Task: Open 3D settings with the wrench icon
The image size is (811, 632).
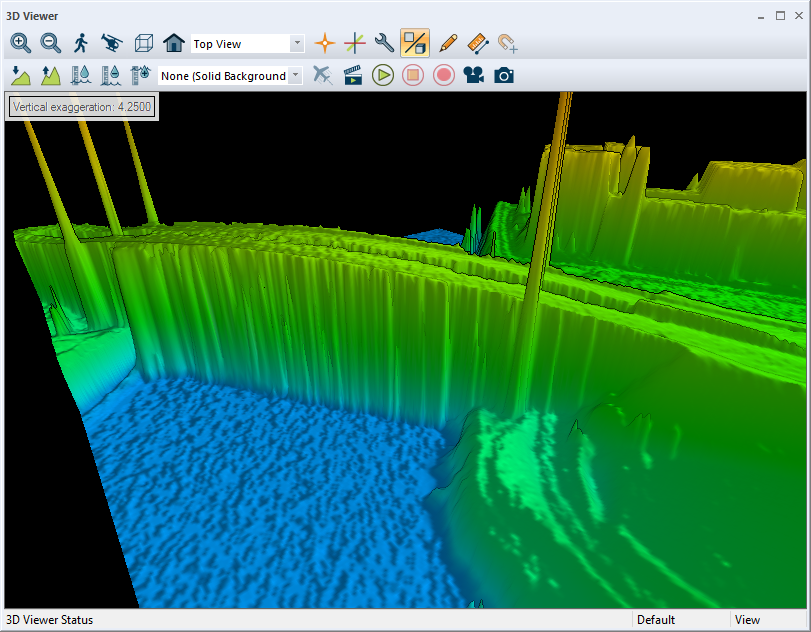Action: 384,43
